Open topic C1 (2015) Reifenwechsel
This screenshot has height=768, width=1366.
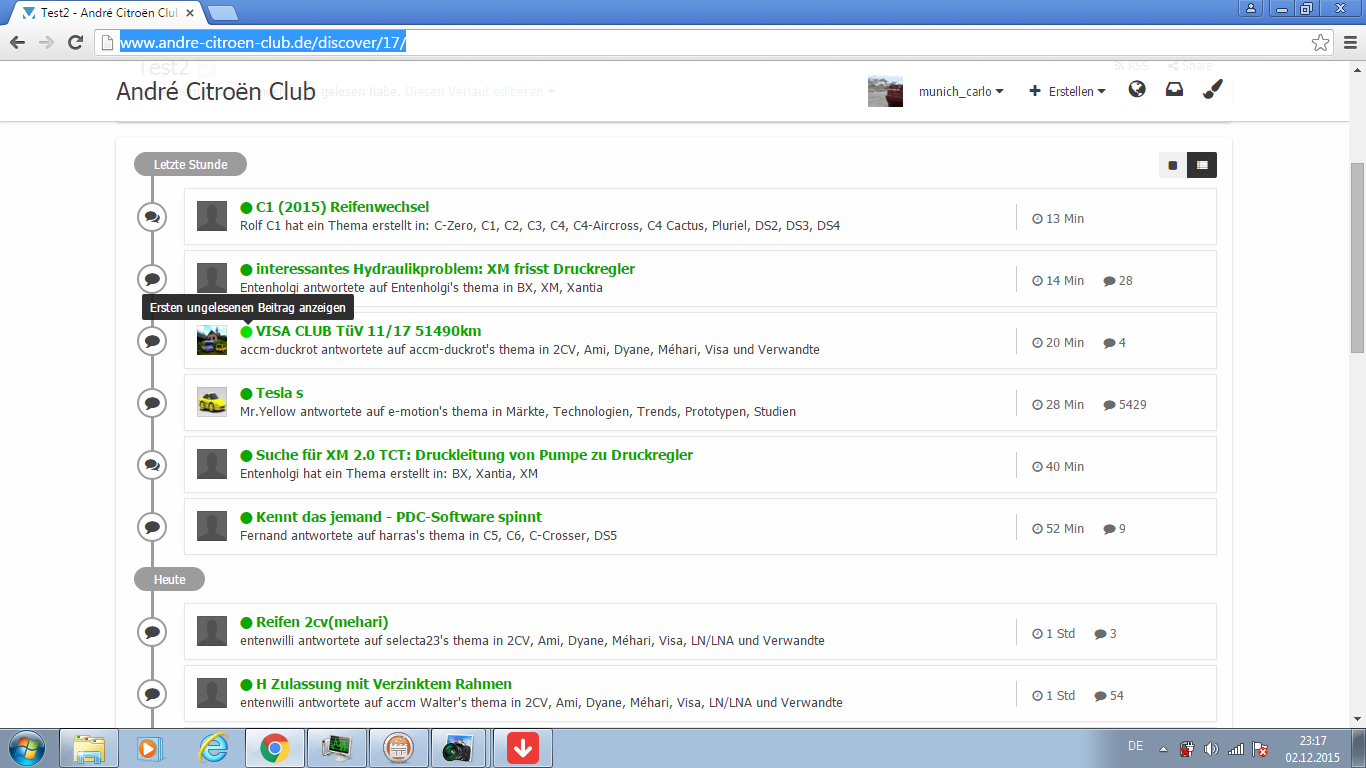coord(342,207)
